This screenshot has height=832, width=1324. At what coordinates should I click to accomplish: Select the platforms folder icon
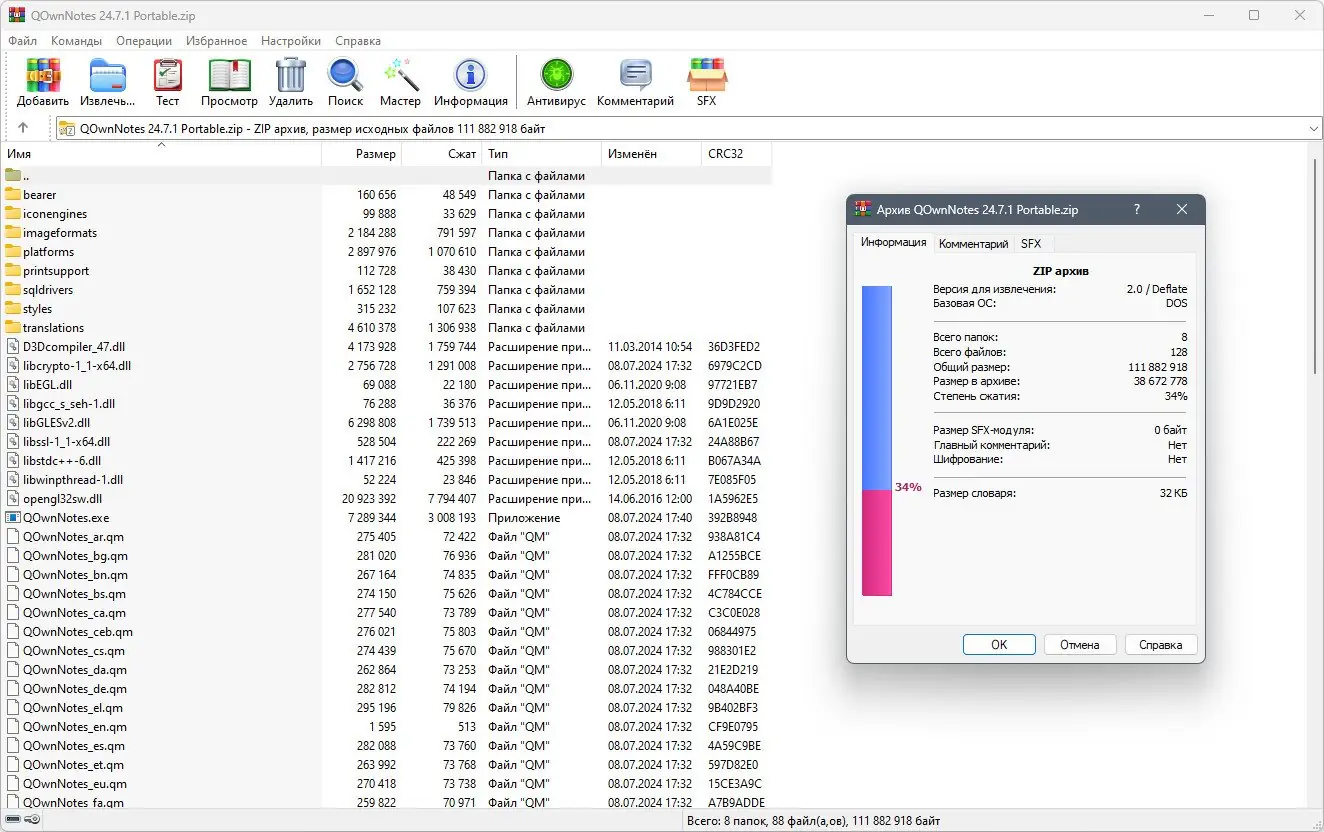(x=13, y=252)
